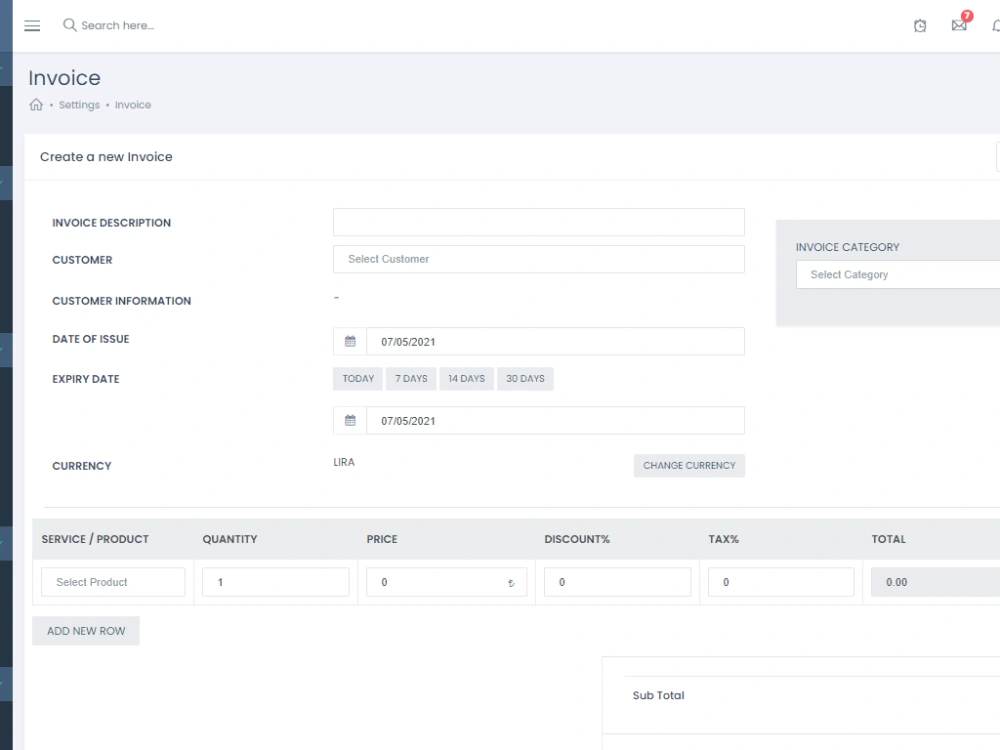The width and height of the screenshot is (1000, 750).
Task: Set expiry to 30 Days
Action: pyautogui.click(x=525, y=378)
